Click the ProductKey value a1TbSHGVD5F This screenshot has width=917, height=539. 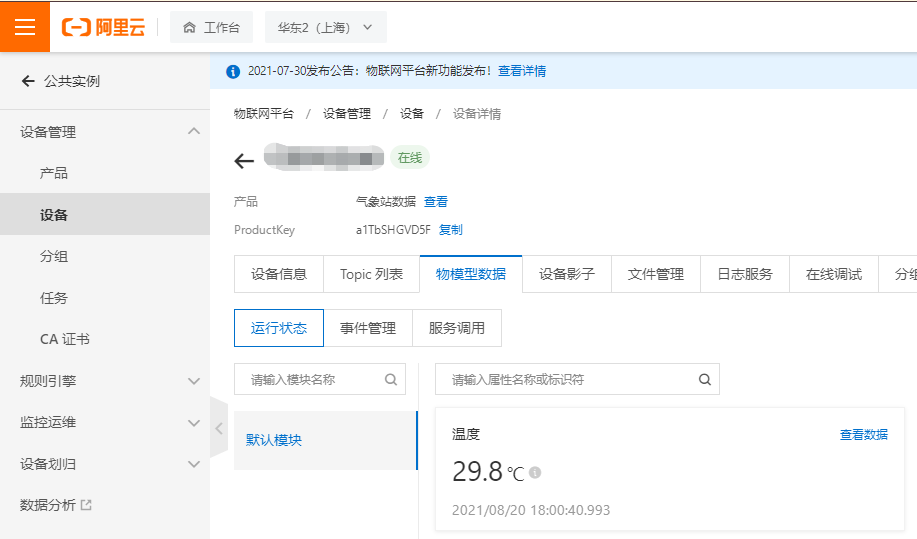[x=393, y=230]
